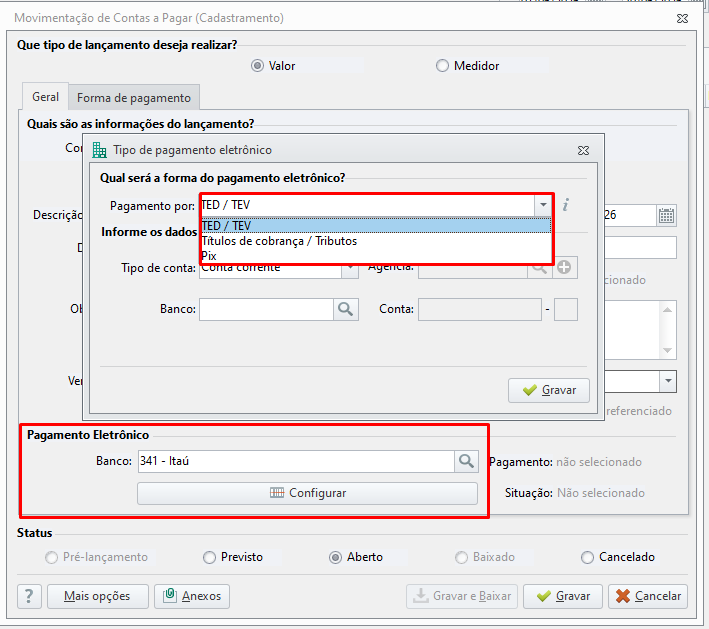This screenshot has width=709, height=629.
Task: Click the plus icon next to Agência
Action: 564,267
